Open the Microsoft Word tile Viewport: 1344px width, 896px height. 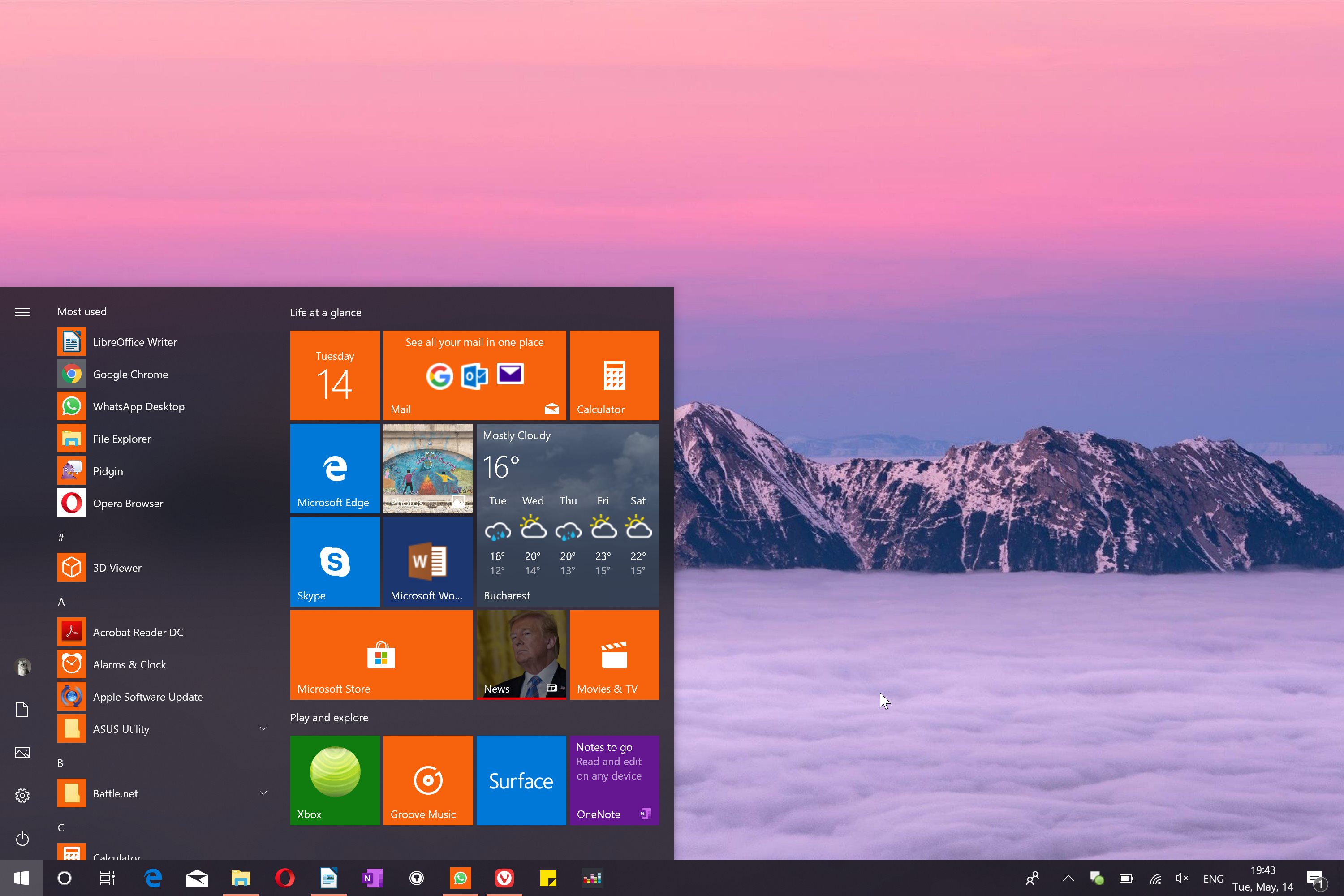tap(428, 562)
